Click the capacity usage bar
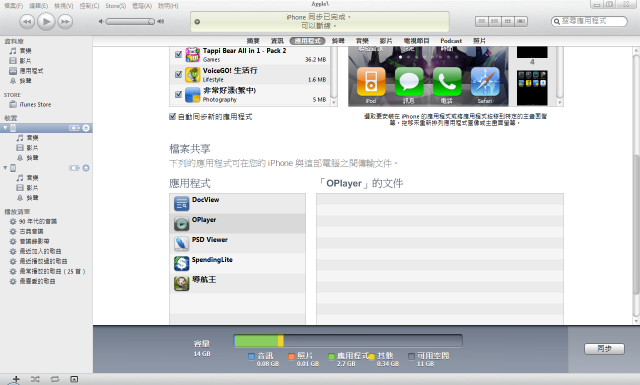The width and height of the screenshot is (640, 385). 348,340
